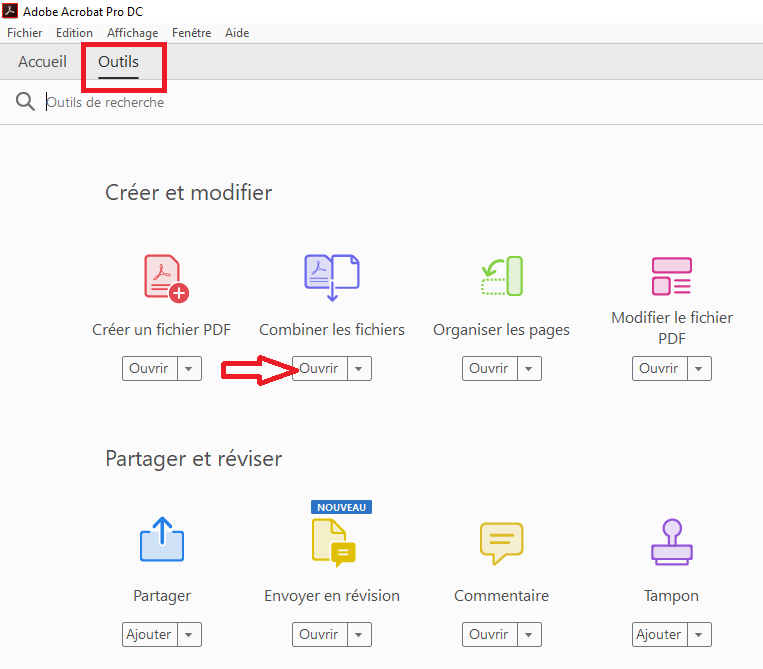Click Ouvrir under Commentaire

[490, 634]
